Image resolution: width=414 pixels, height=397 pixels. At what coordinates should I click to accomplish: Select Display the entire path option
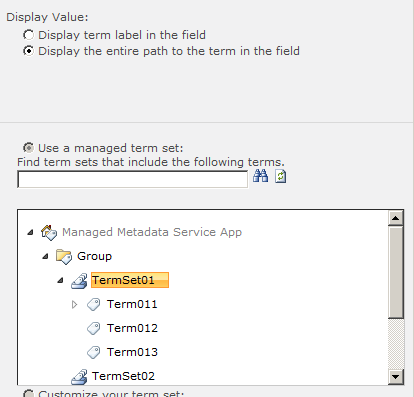(x=28, y=51)
